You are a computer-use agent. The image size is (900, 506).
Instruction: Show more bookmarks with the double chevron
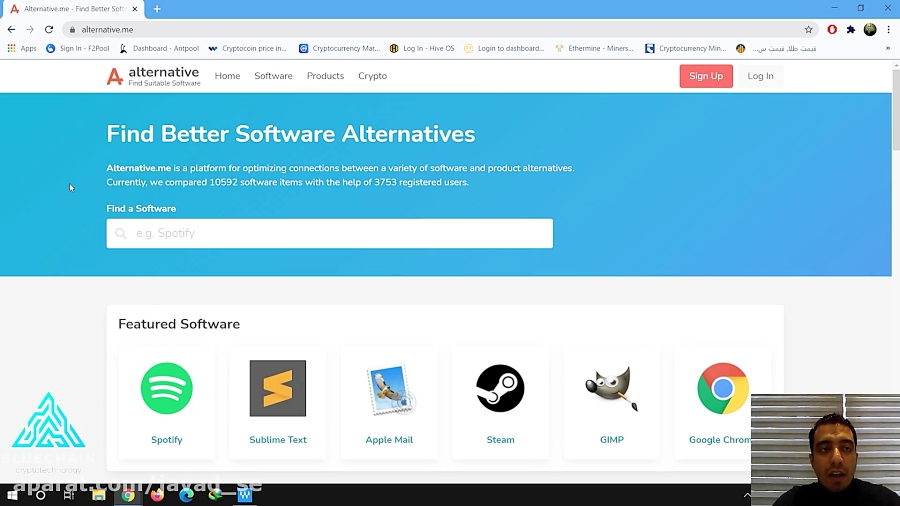(887, 48)
